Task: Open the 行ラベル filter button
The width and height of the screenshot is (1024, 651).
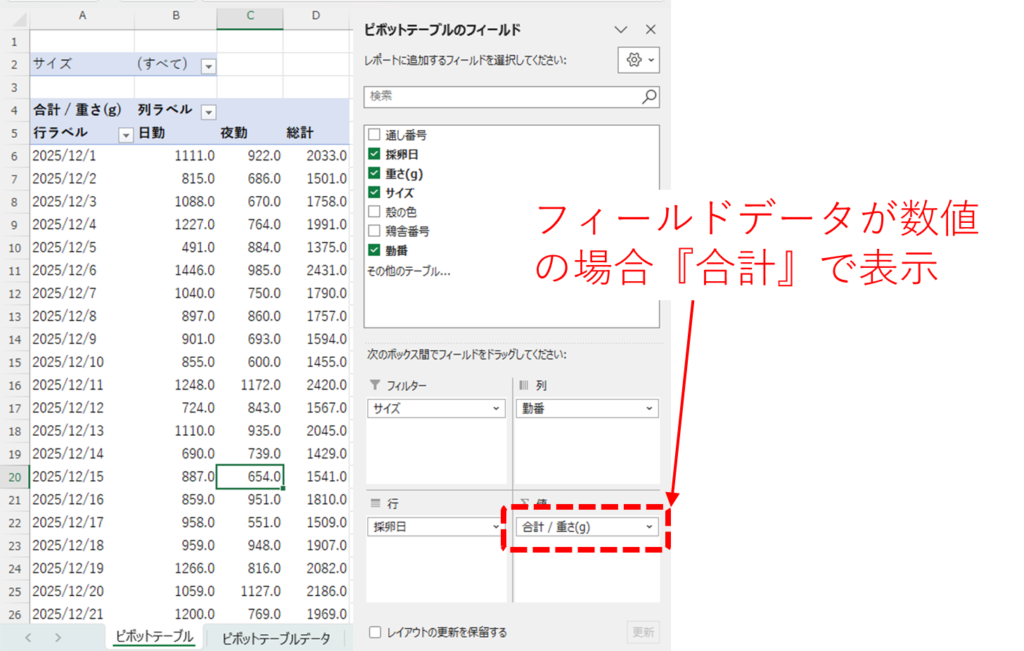Action: point(126,133)
